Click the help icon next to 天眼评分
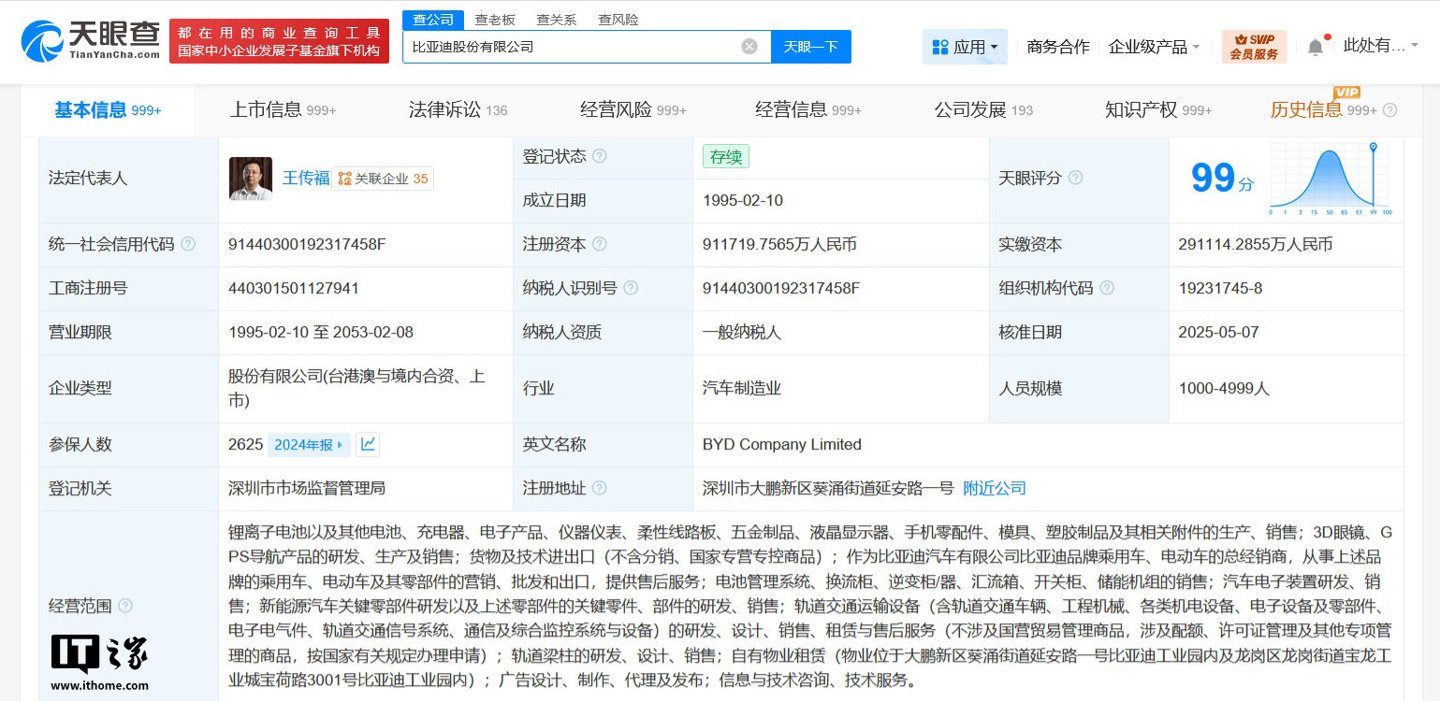The width and height of the screenshot is (1440, 701). point(1074,178)
